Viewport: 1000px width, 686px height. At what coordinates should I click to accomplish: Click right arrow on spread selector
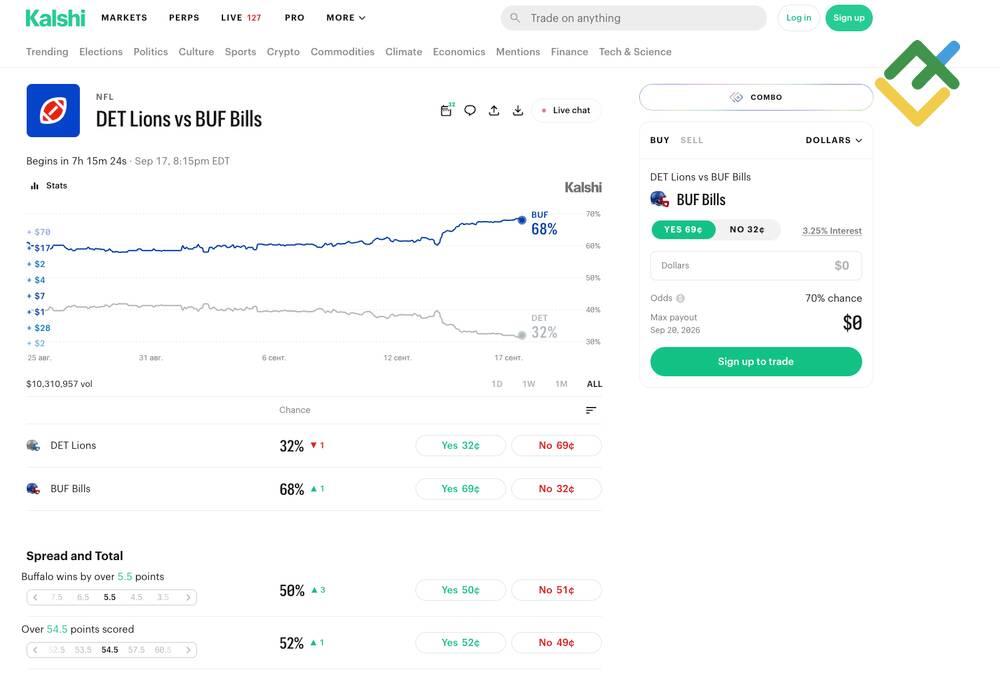tap(188, 597)
